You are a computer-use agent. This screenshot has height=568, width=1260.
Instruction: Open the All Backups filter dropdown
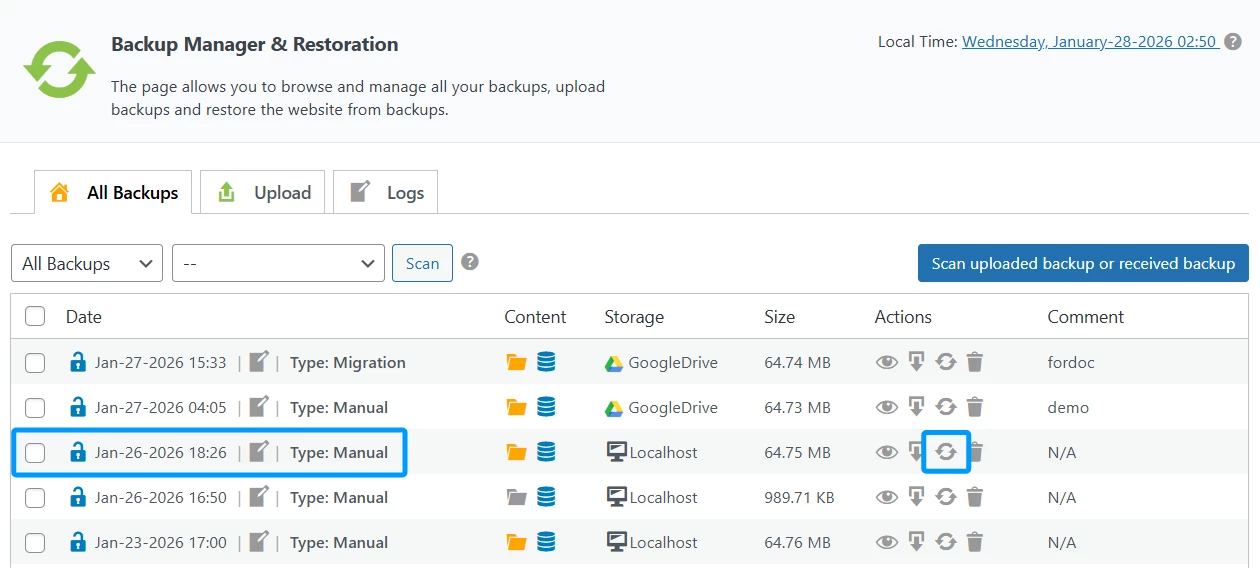tap(87, 263)
